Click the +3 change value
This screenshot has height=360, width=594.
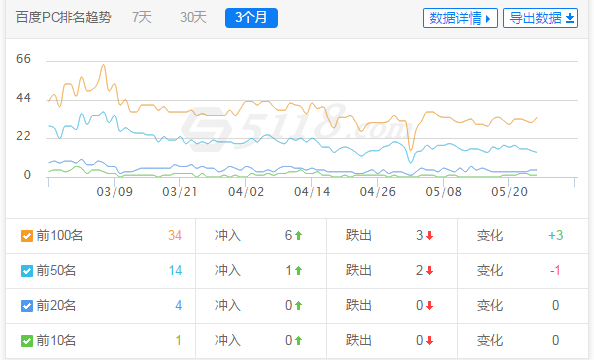[x=555, y=235]
